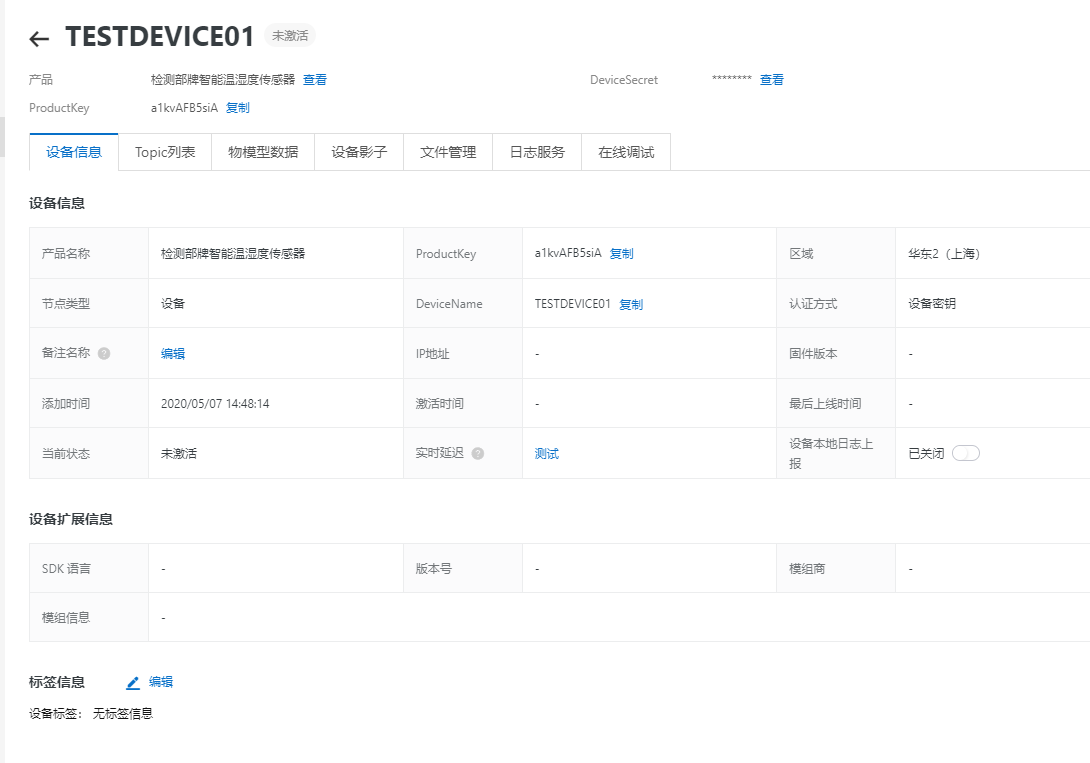
Task: Click the ******** masked DeviceSecret value
Action: pyautogui.click(x=731, y=79)
